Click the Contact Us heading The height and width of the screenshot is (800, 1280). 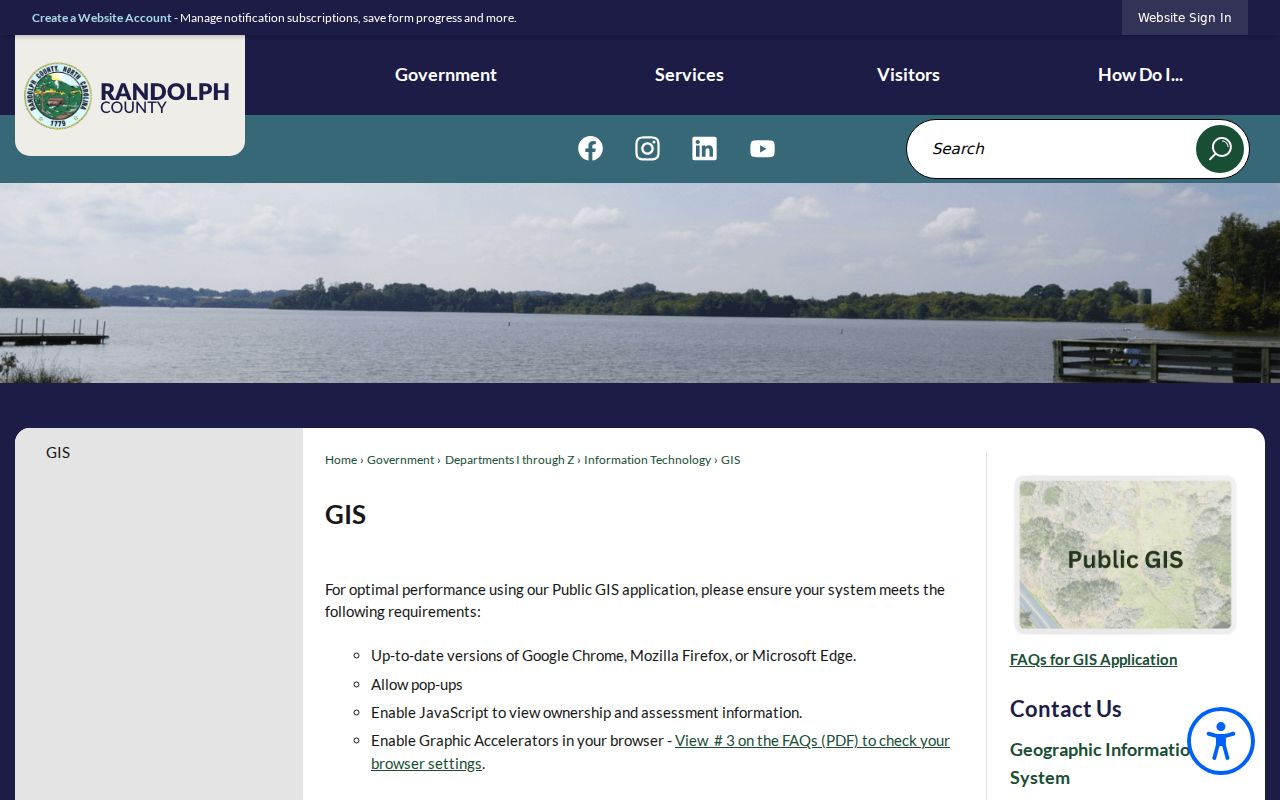(x=1066, y=709)
